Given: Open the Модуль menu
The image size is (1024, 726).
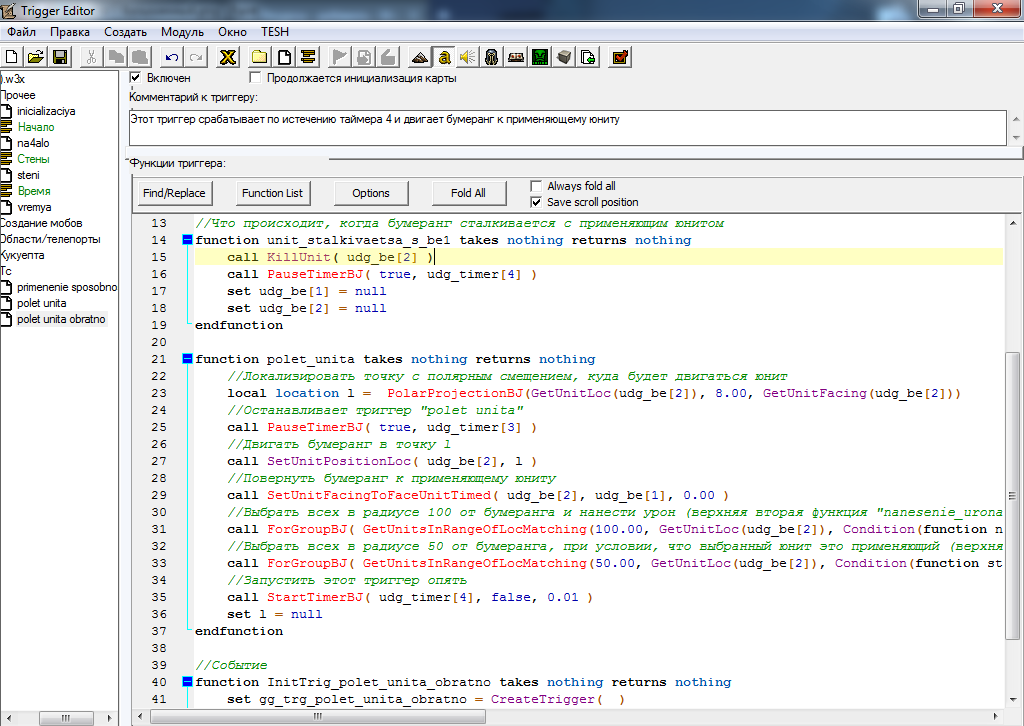Looking at the screenshot, I should coord(181,32).
